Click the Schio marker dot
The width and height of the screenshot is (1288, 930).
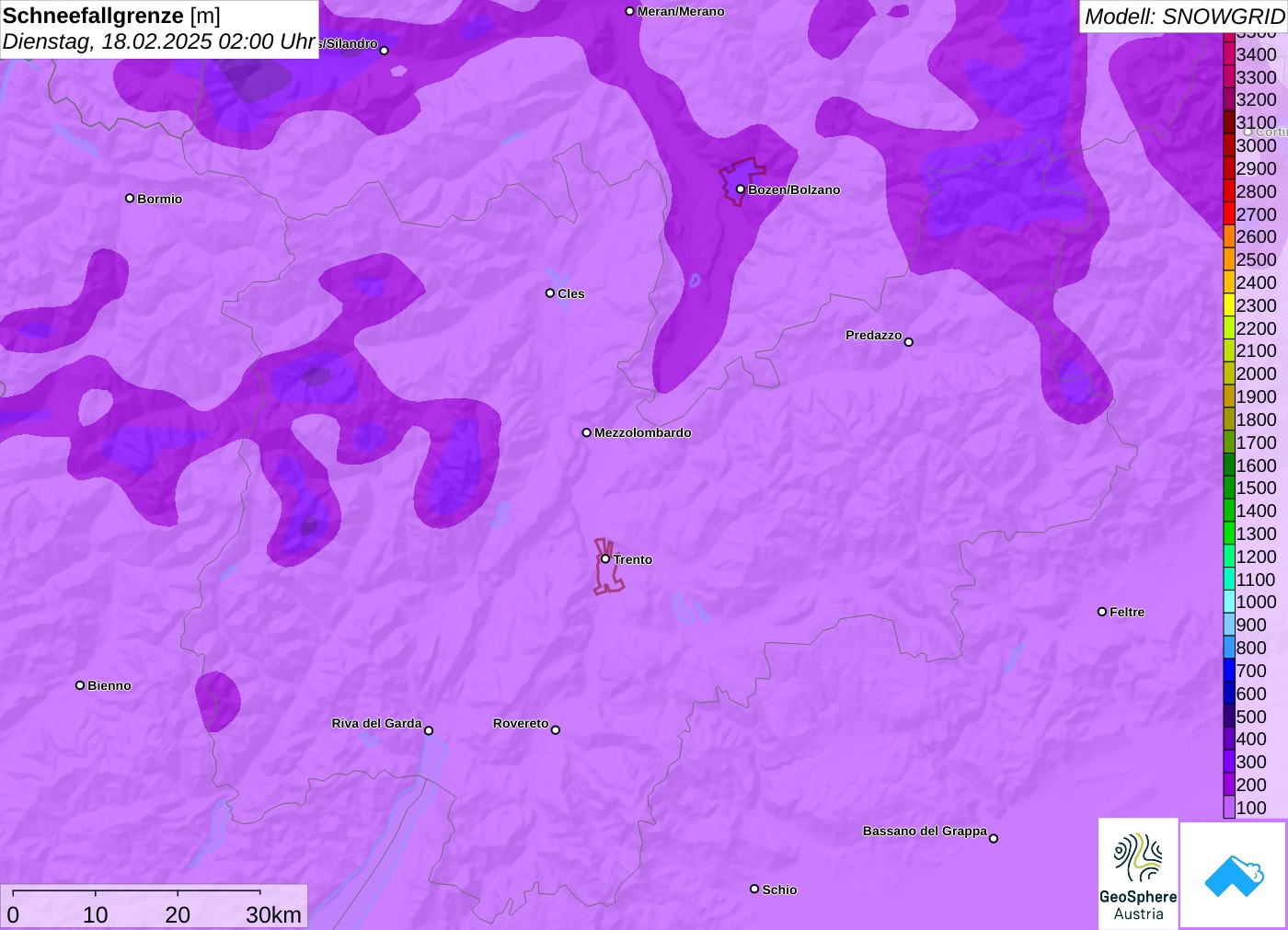coord(754,889)
